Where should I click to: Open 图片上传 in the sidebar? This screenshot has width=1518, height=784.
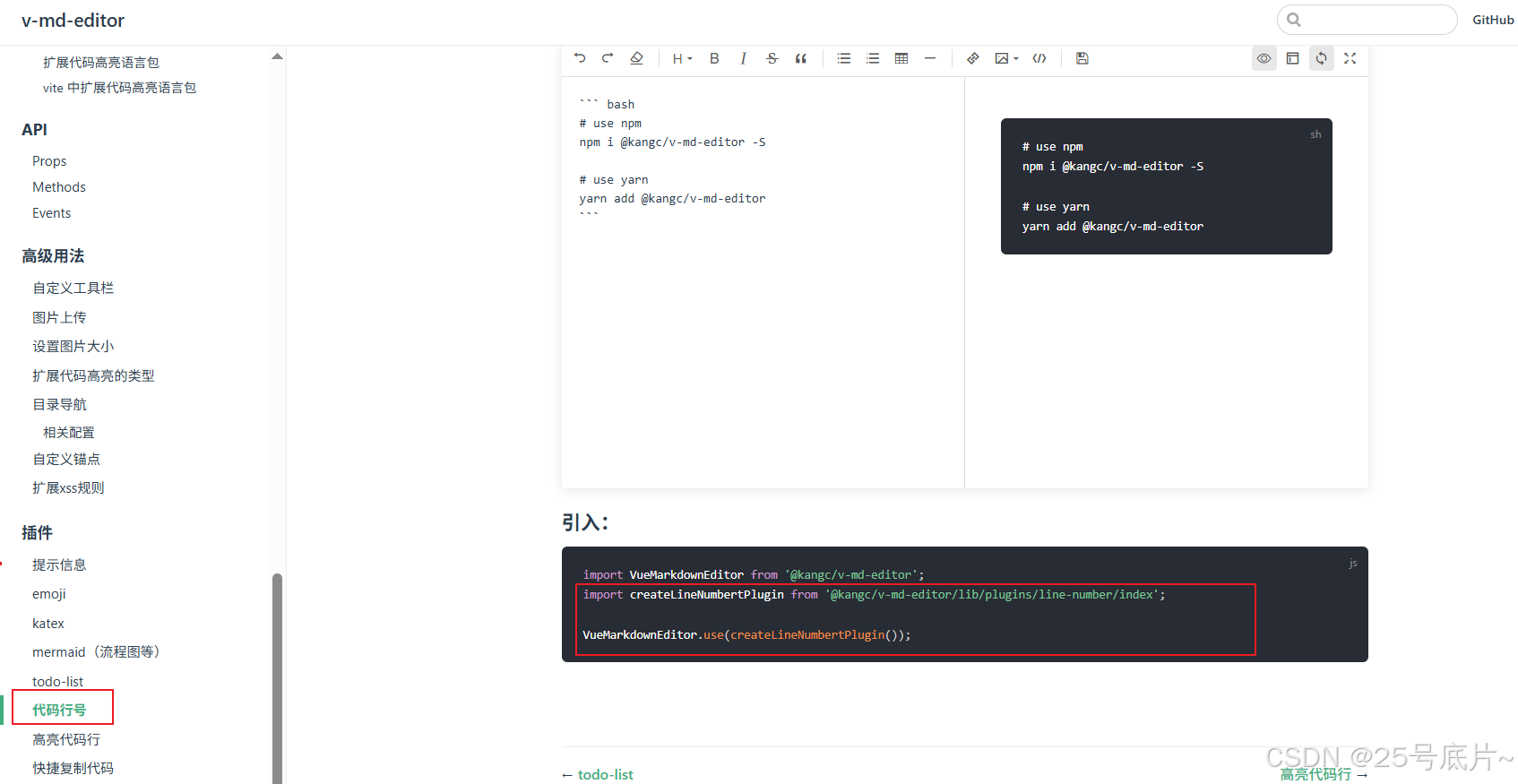point(59,317)
